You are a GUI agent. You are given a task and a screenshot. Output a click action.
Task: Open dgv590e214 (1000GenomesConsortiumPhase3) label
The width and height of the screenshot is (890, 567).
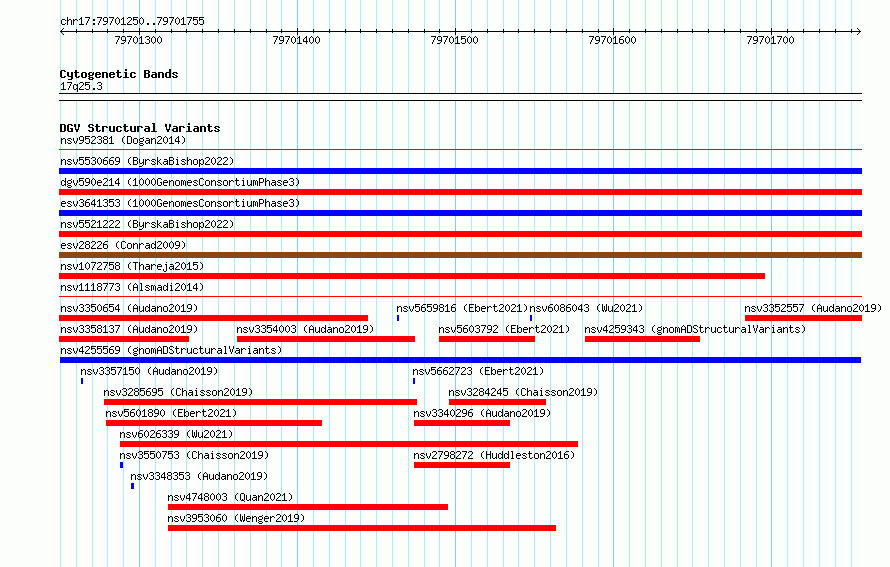click(x=180, y=182)
